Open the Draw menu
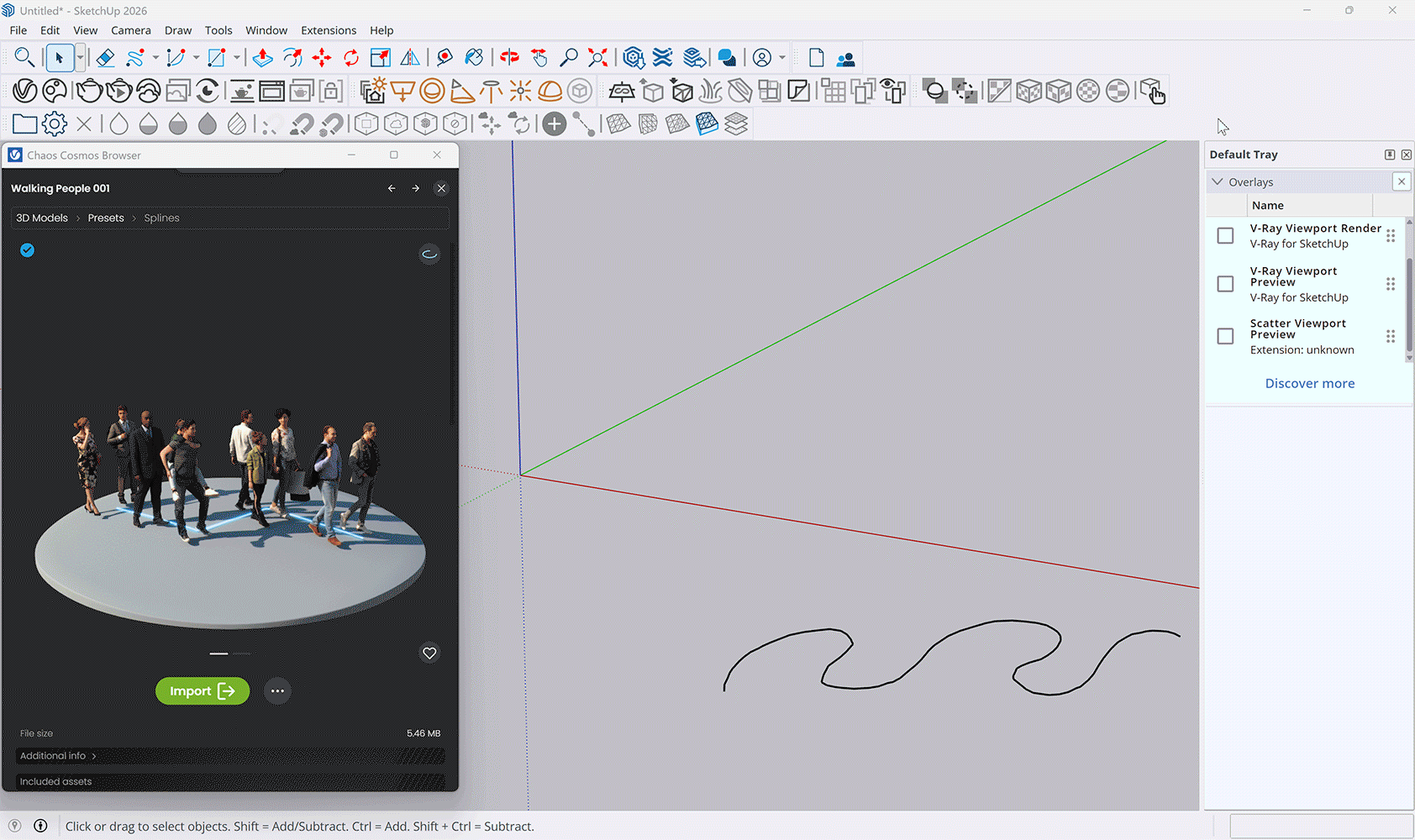This screenshot has width=1415, height=840. pos(178,30)
